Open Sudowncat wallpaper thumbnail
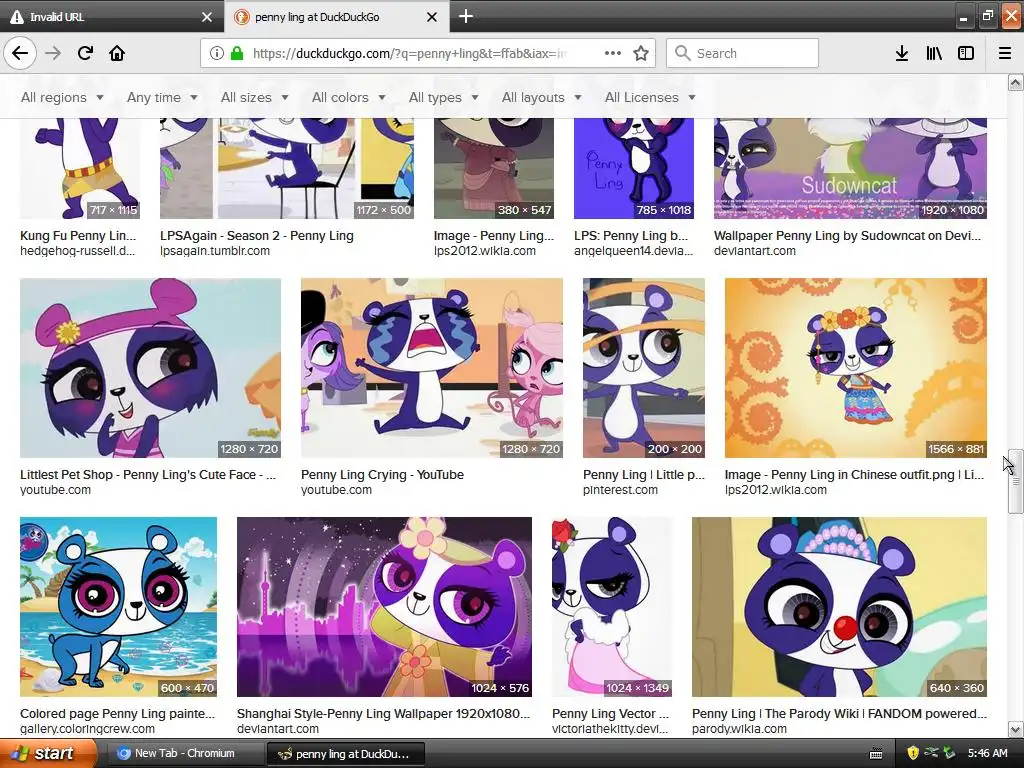Viewport: 1024px width, 768px height. (850, 168)
